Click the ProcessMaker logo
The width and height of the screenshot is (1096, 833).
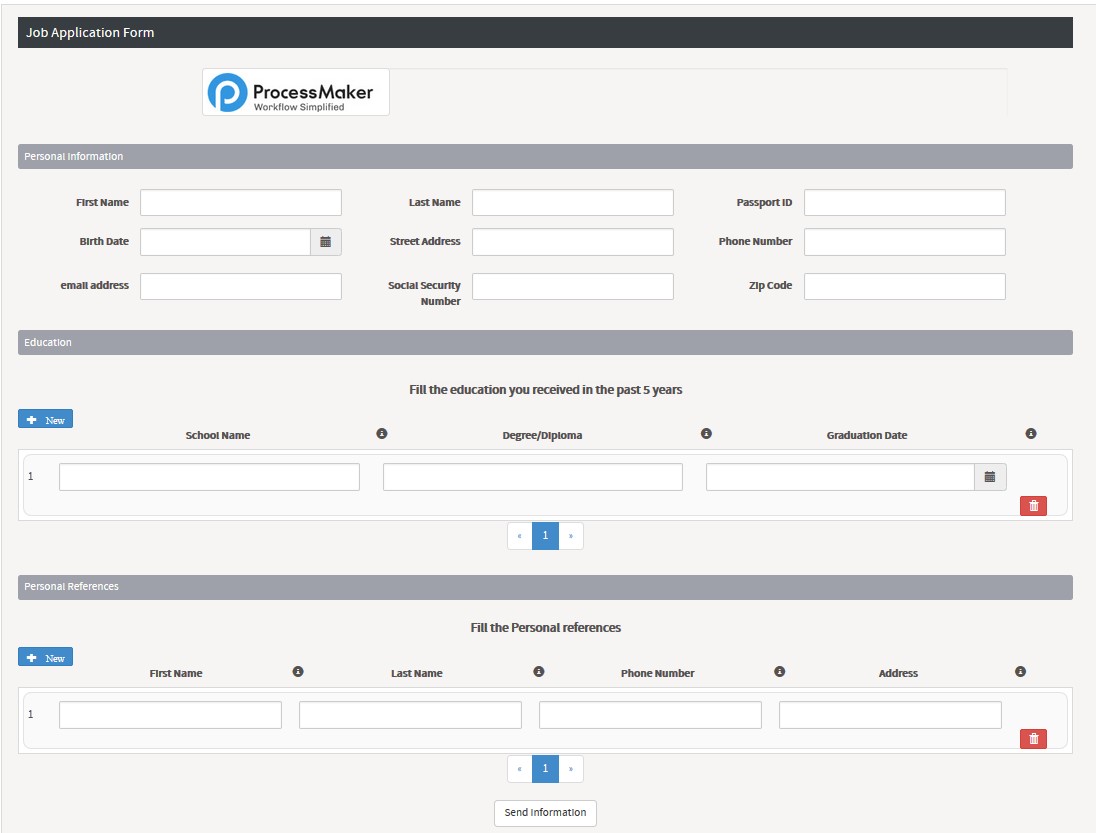[x=295, y=92]
